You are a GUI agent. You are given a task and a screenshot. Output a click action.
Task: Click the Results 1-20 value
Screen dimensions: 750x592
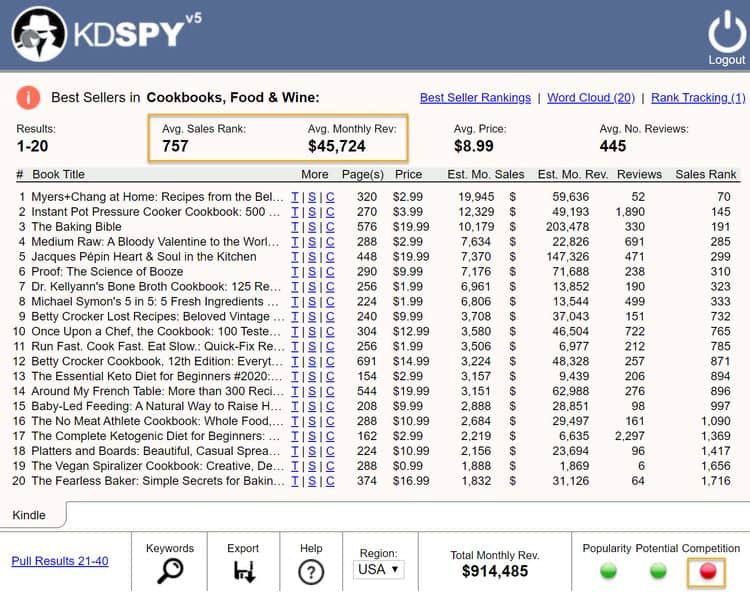pyautogui.click(x=32, y=146)
